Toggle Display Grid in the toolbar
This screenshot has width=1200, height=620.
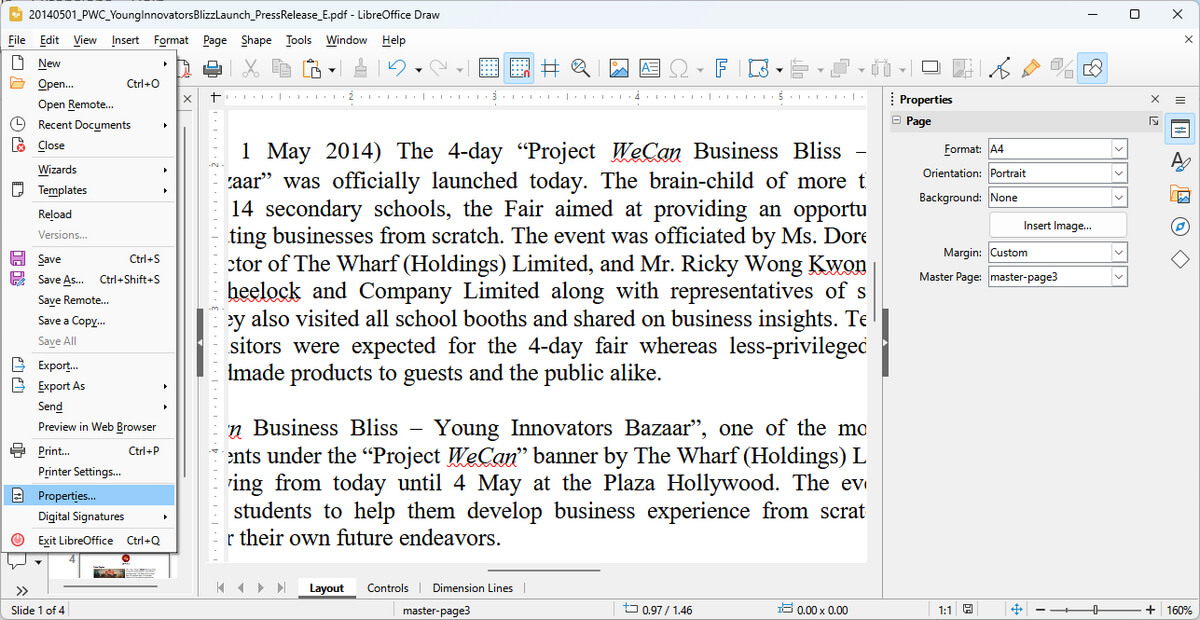tap(489, 69)
